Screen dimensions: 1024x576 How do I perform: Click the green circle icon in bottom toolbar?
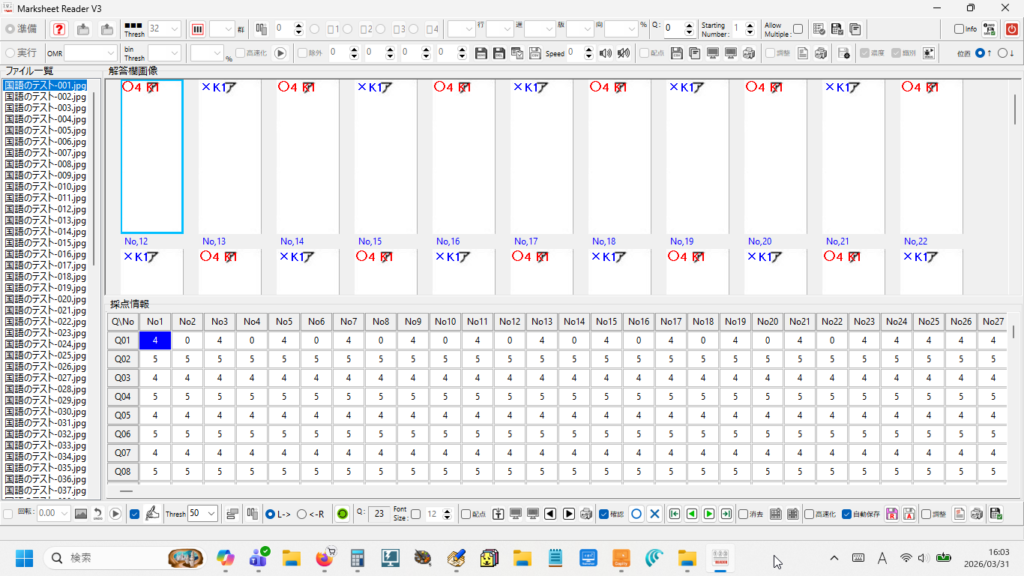pos(342,513)
